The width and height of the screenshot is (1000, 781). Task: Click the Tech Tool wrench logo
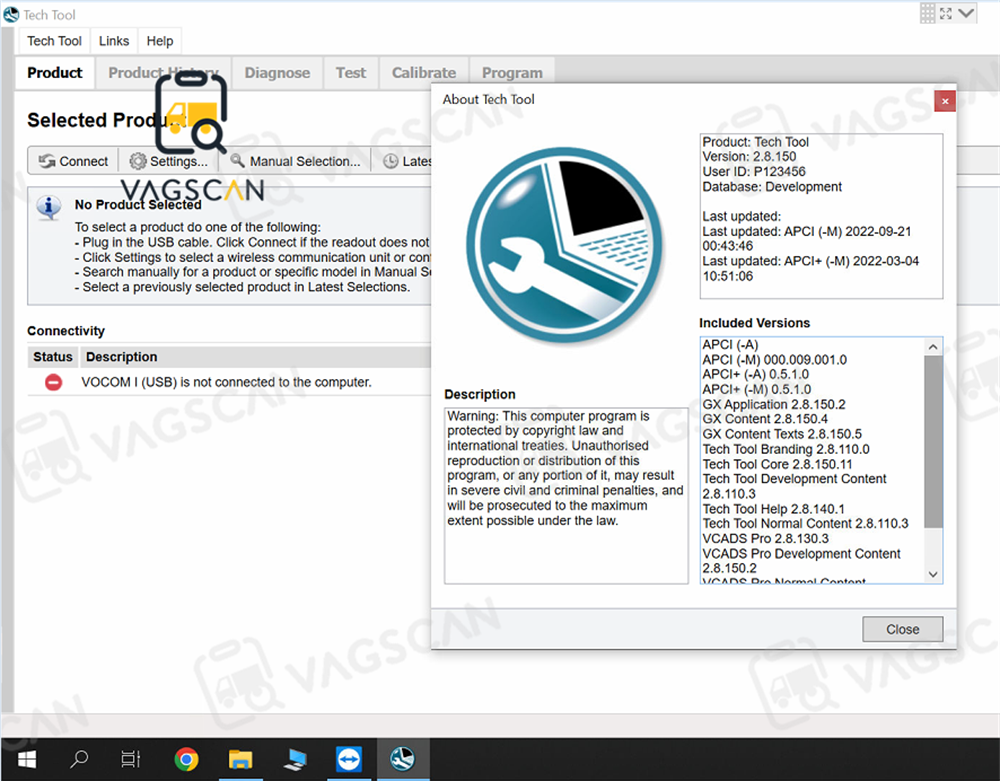[564, 245]
